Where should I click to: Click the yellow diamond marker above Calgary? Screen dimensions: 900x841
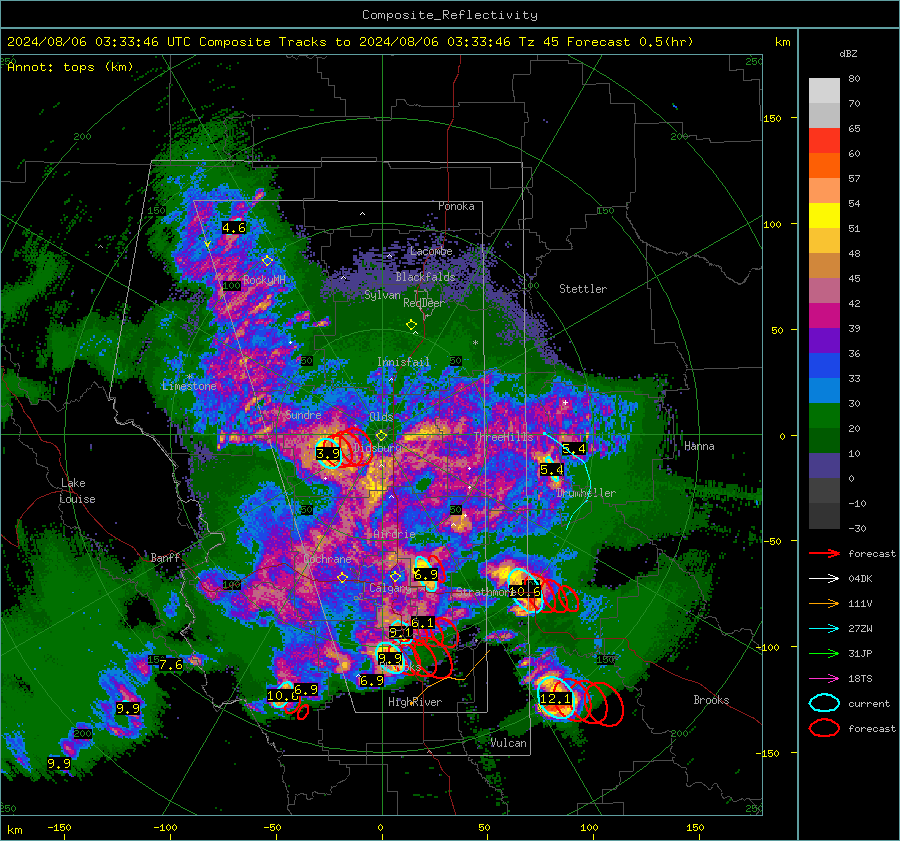click(395, 576)
